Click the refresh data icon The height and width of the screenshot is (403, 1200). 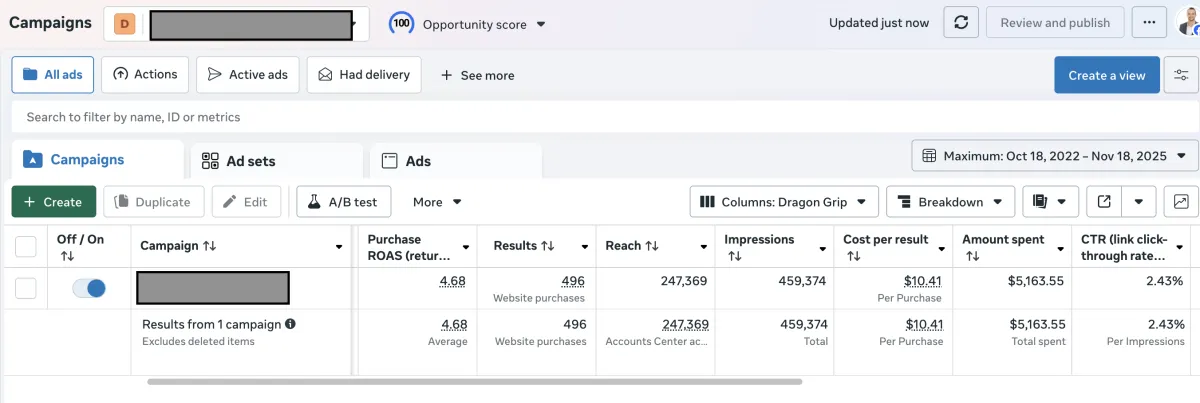[961, 23]
